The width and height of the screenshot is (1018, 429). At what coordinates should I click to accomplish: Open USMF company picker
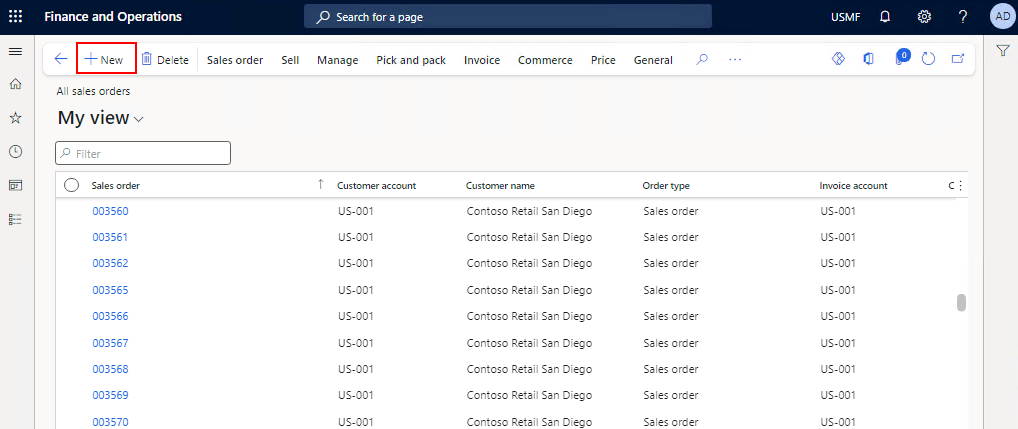[845, 17]
